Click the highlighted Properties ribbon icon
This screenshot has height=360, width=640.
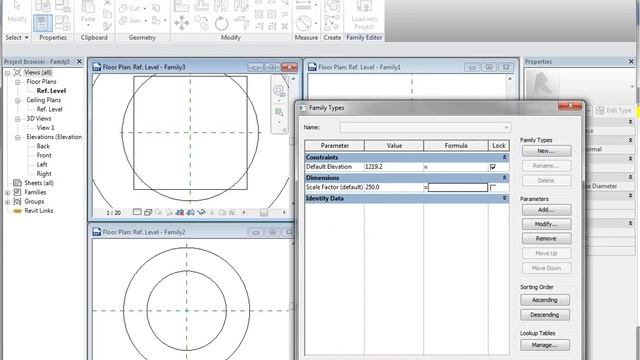click(x=42, y=22)
